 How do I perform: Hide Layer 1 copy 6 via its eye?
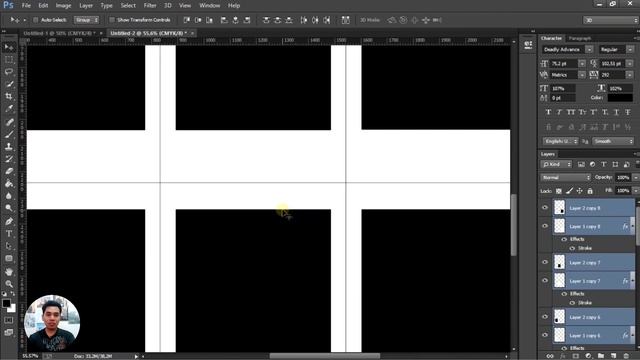(x=545, y=335)
